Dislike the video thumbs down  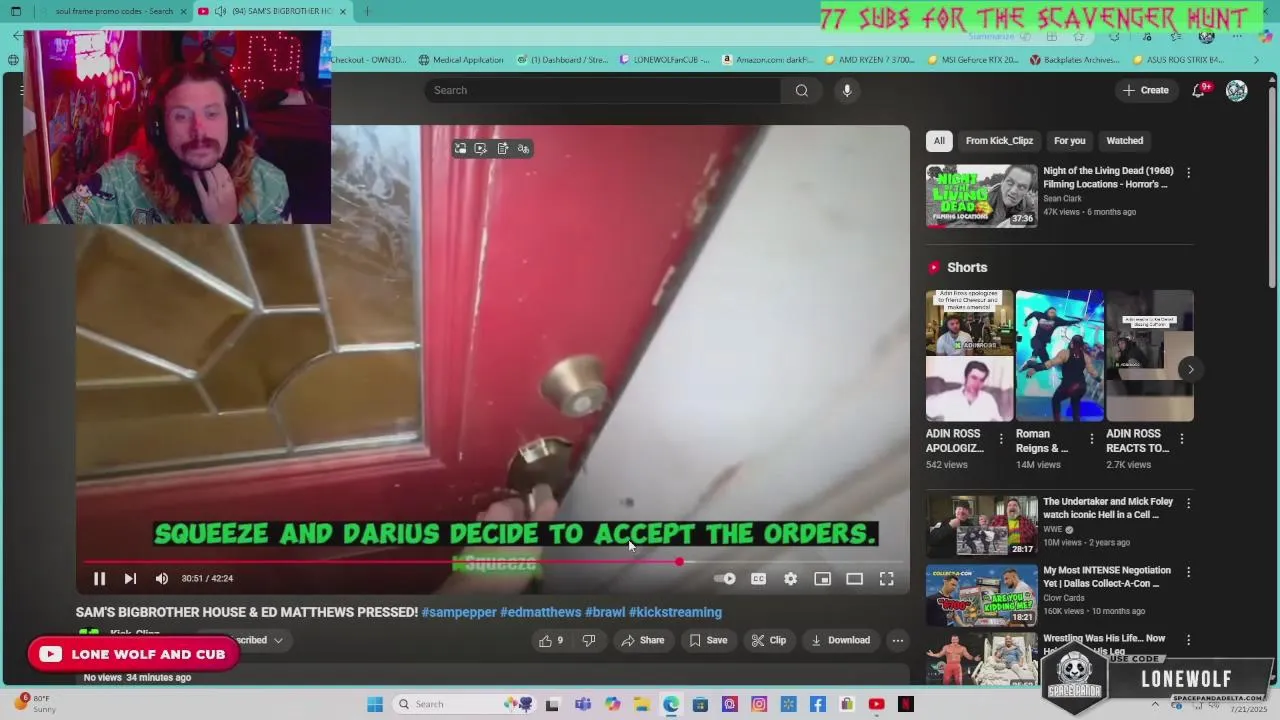(589, 641)
